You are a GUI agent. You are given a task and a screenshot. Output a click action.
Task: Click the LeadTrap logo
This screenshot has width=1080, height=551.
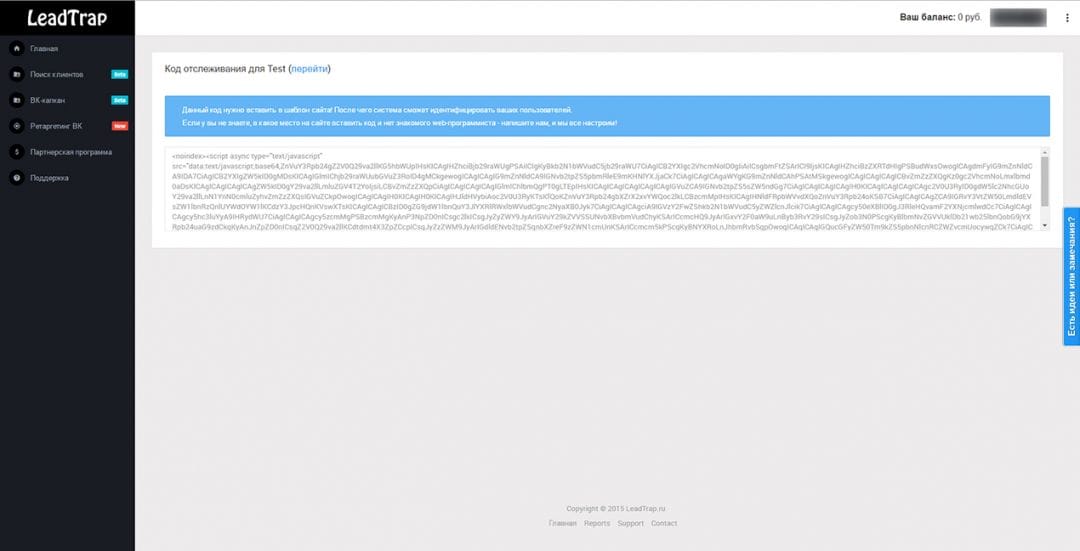[x=67, y=18]
